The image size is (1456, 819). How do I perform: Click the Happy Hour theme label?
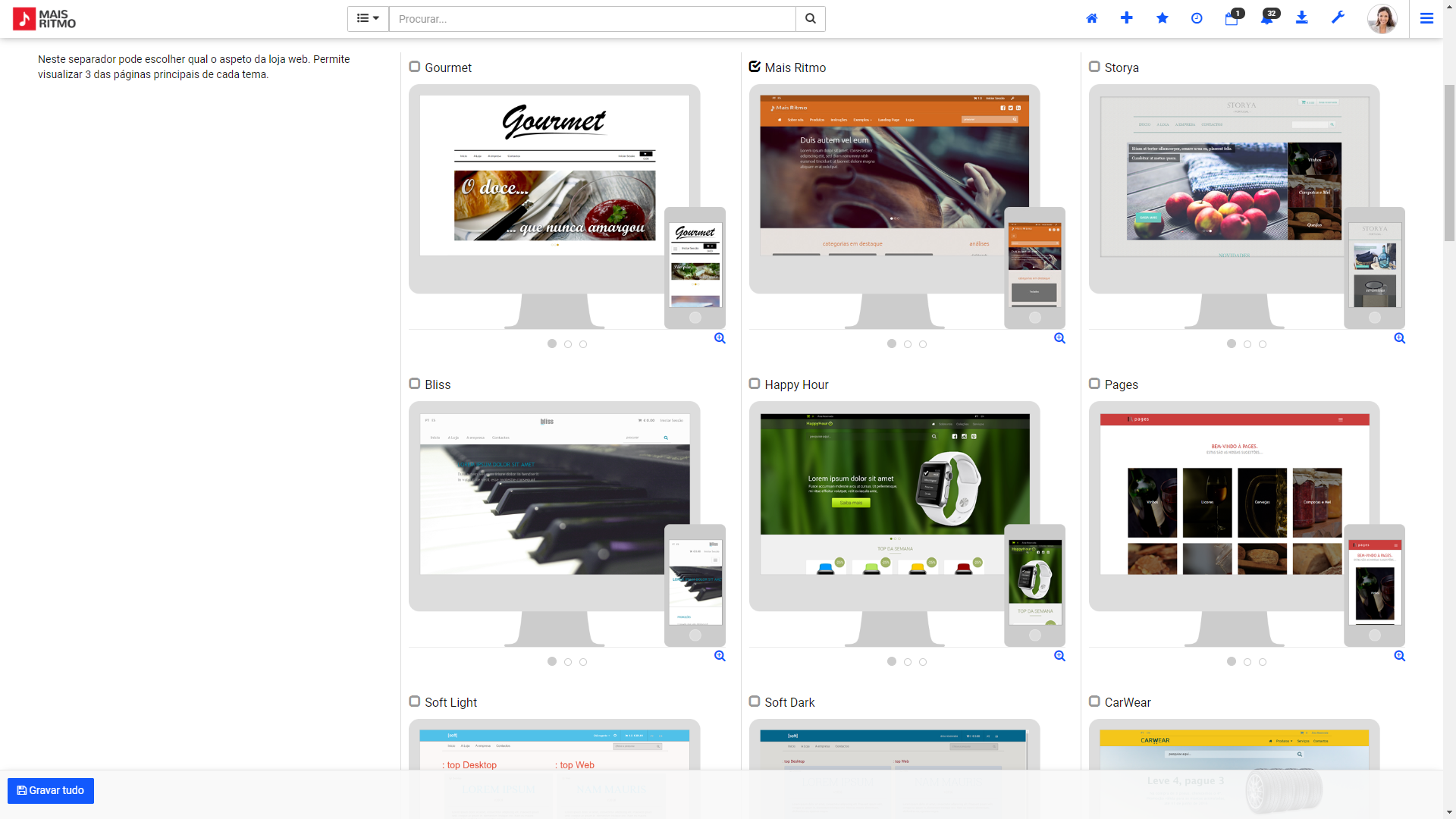[x=796, y=384]
